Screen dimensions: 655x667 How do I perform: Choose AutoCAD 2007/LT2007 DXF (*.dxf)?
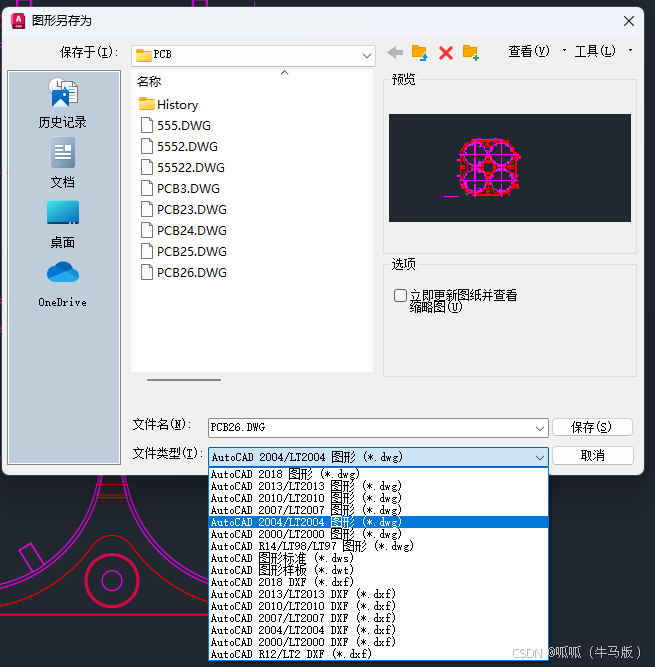[x=378, y=618]
